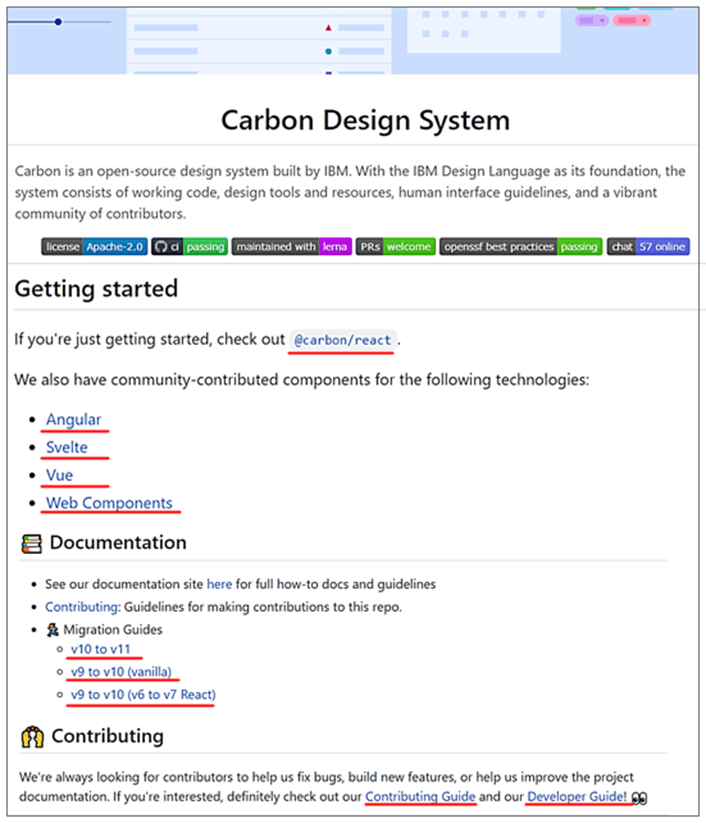
Task: Open the Developer Guide link
Action: coord(577,797)
